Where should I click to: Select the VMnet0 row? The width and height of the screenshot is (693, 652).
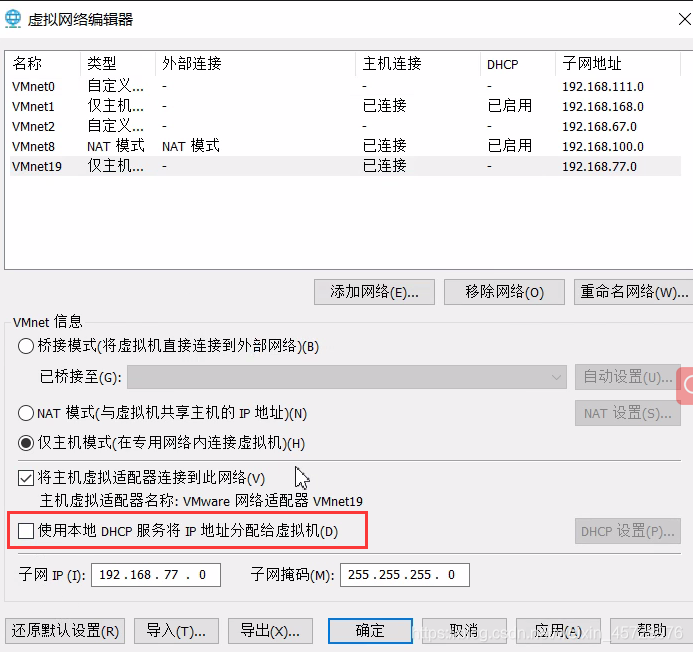point(345,86)
